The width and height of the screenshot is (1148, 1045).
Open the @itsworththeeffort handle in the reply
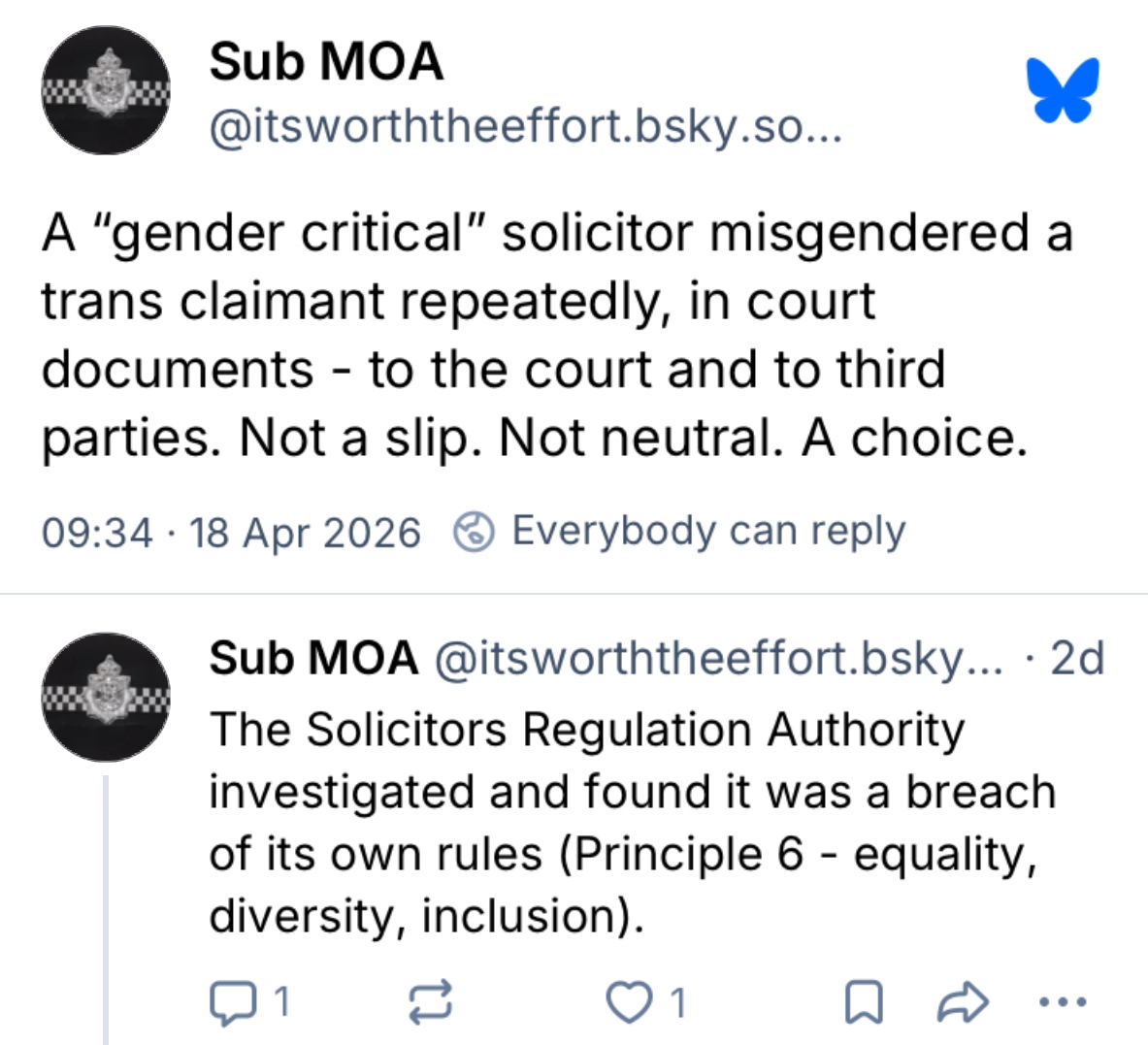pos(718,658)
